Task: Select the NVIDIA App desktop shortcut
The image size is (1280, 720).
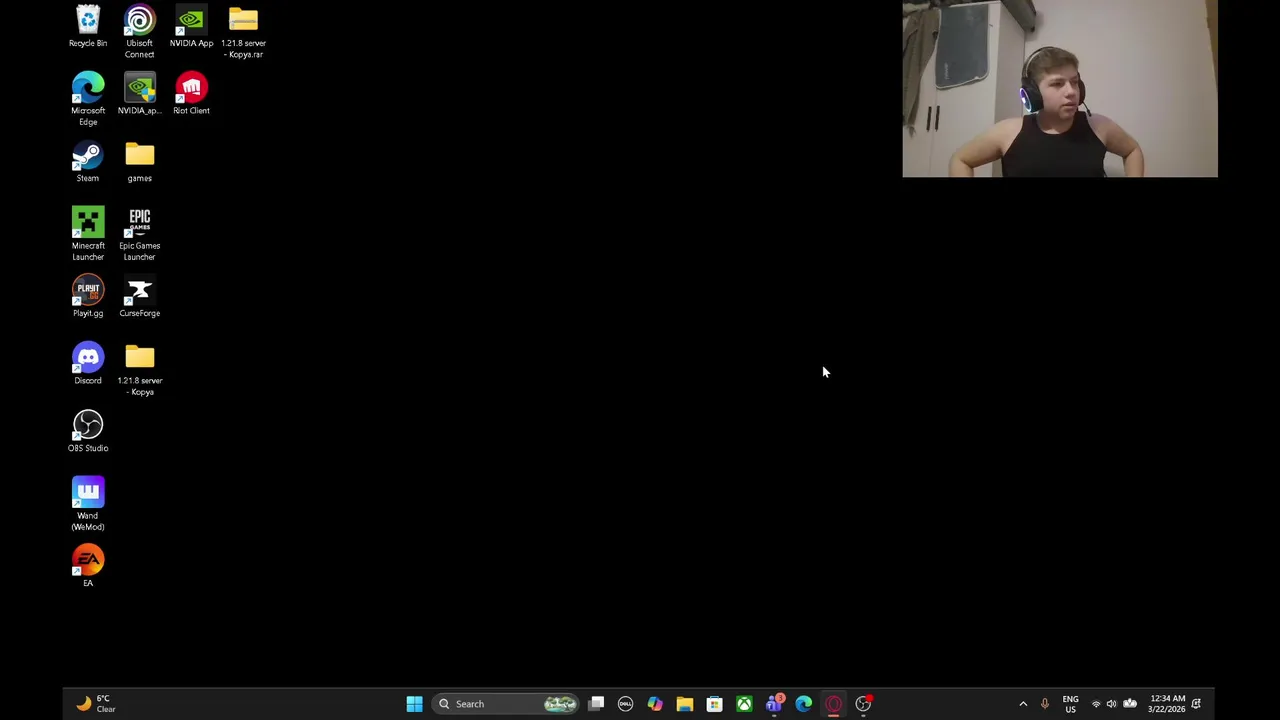Action: [x=191, y=27]
